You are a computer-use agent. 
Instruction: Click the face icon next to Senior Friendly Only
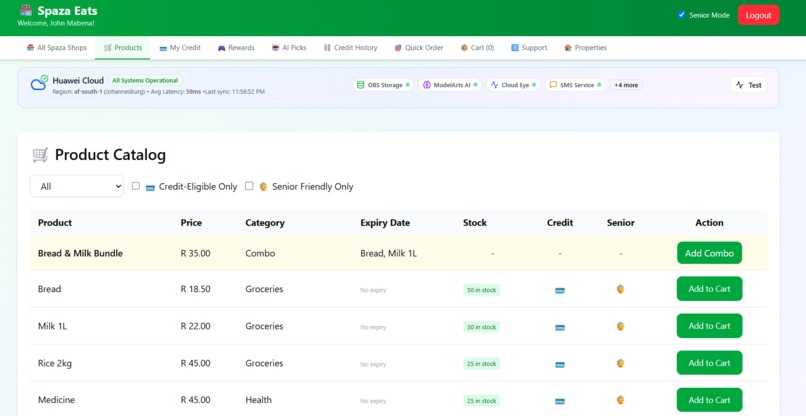tap(263, 187)
